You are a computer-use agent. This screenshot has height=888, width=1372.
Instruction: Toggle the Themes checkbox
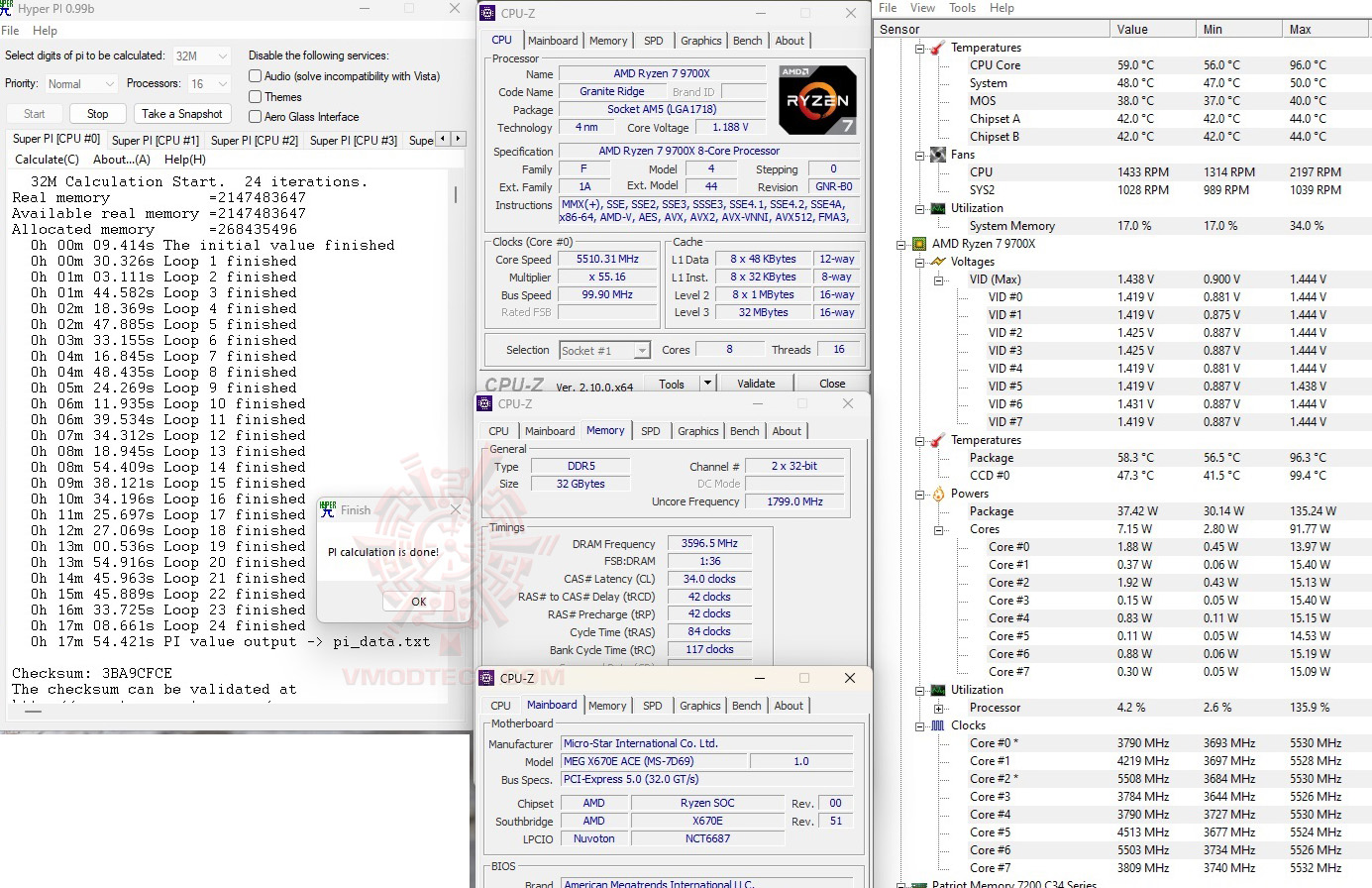(256, 96)
